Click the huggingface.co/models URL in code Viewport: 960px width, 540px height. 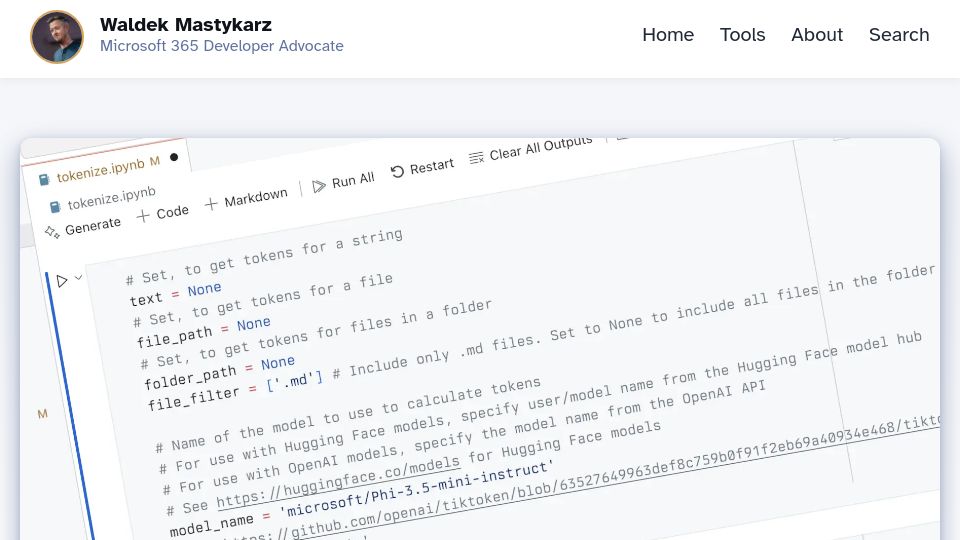click(x=338, y=482)
